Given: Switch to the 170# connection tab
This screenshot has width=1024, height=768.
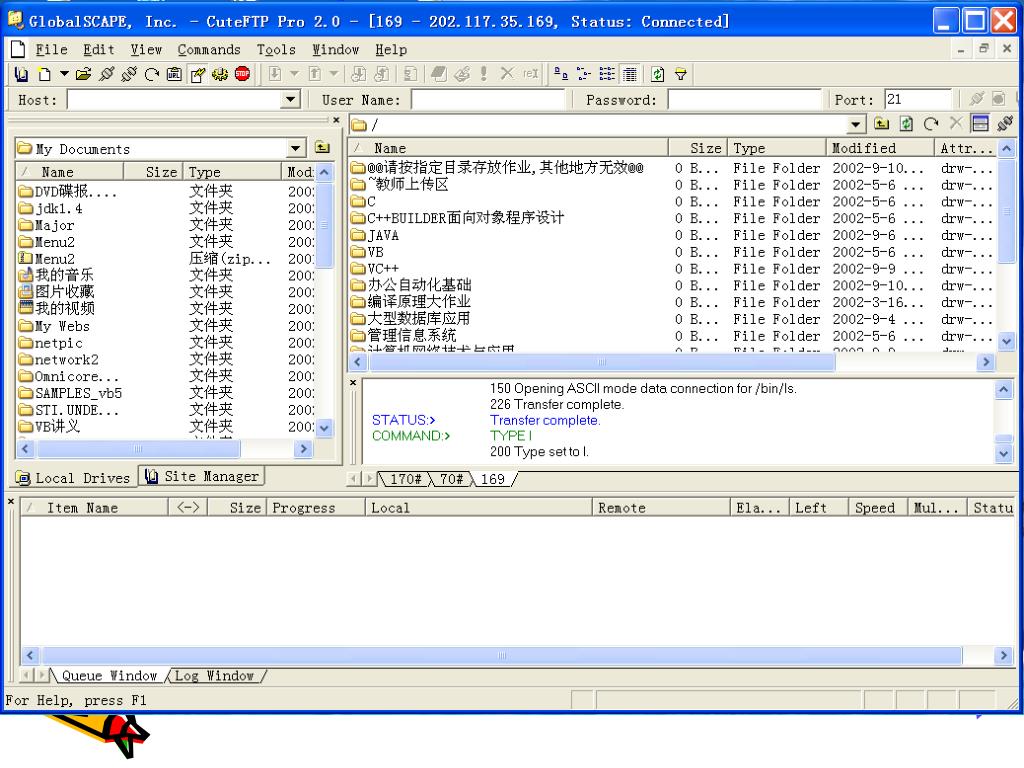Looking at the screenshot, I should click(x=405, y=479).
